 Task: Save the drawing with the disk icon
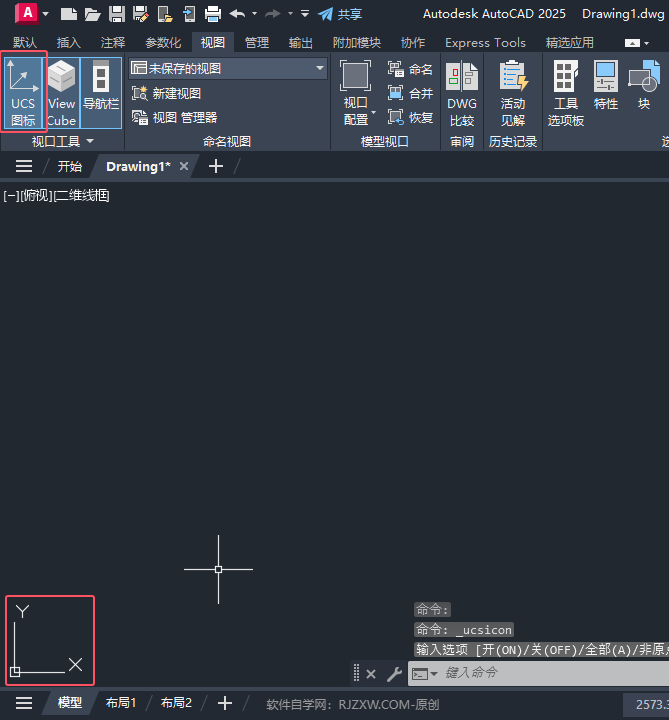tap(117, 14)
